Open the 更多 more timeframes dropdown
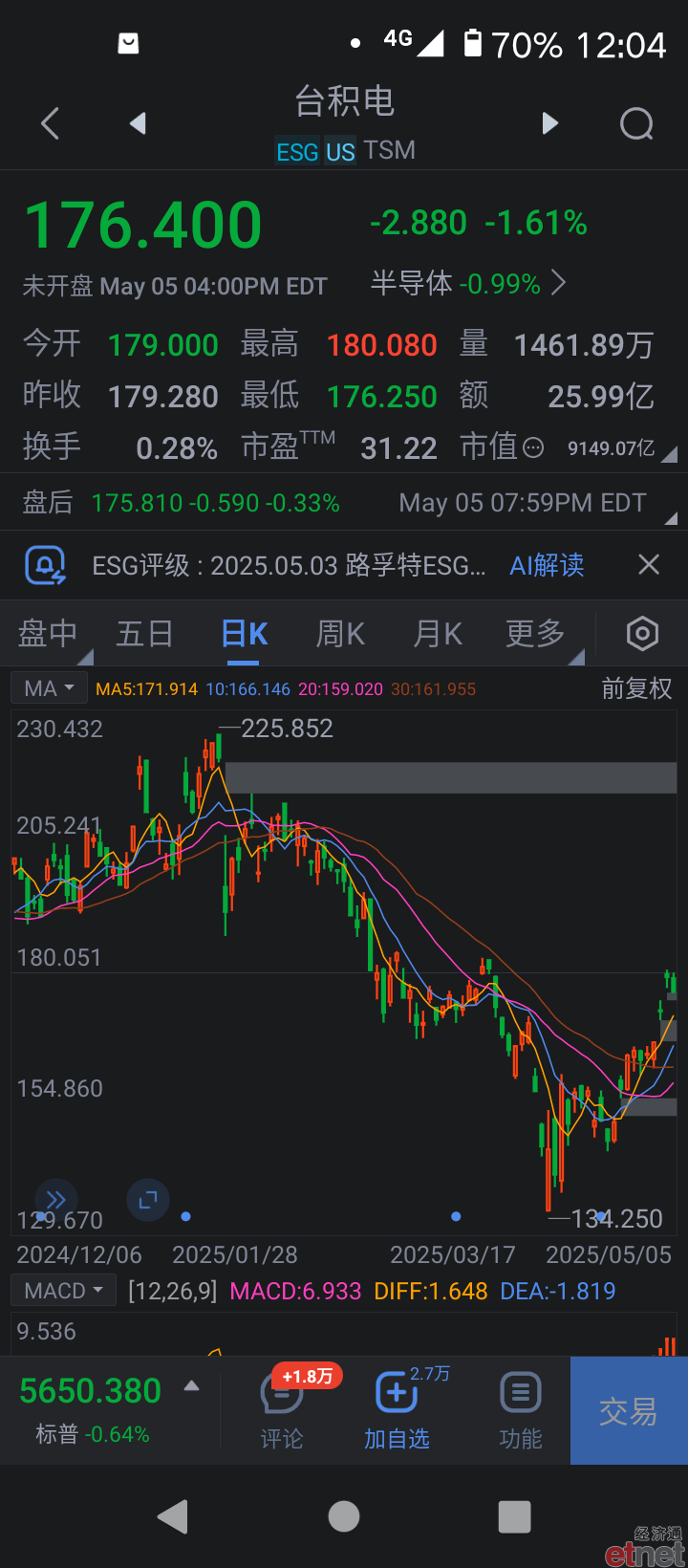 coord(537,633)
